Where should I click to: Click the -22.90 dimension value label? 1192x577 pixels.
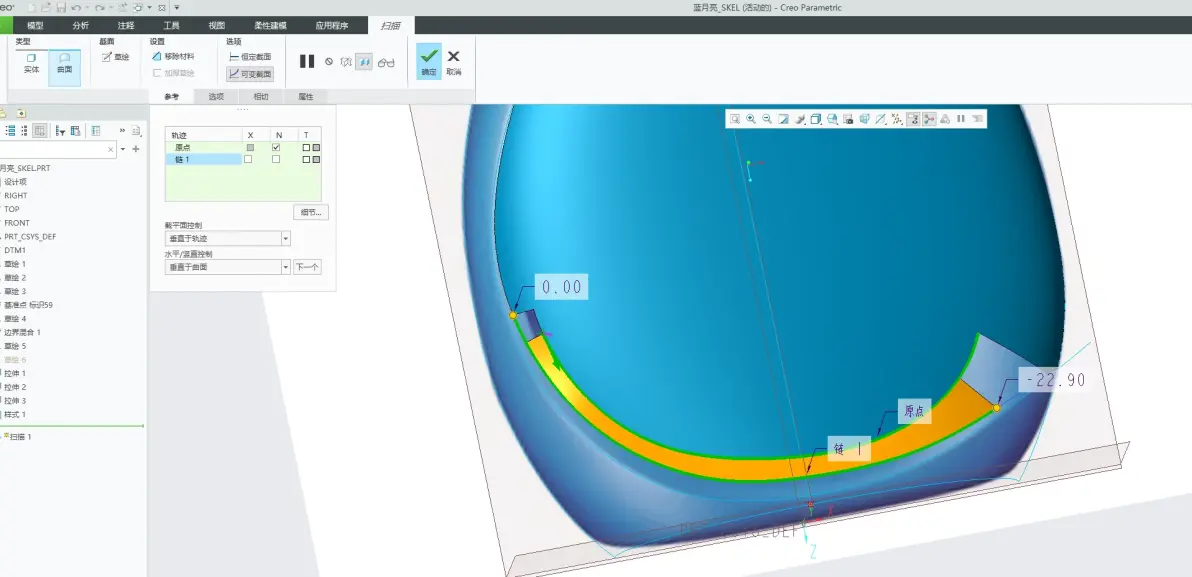coord(1055,380)
